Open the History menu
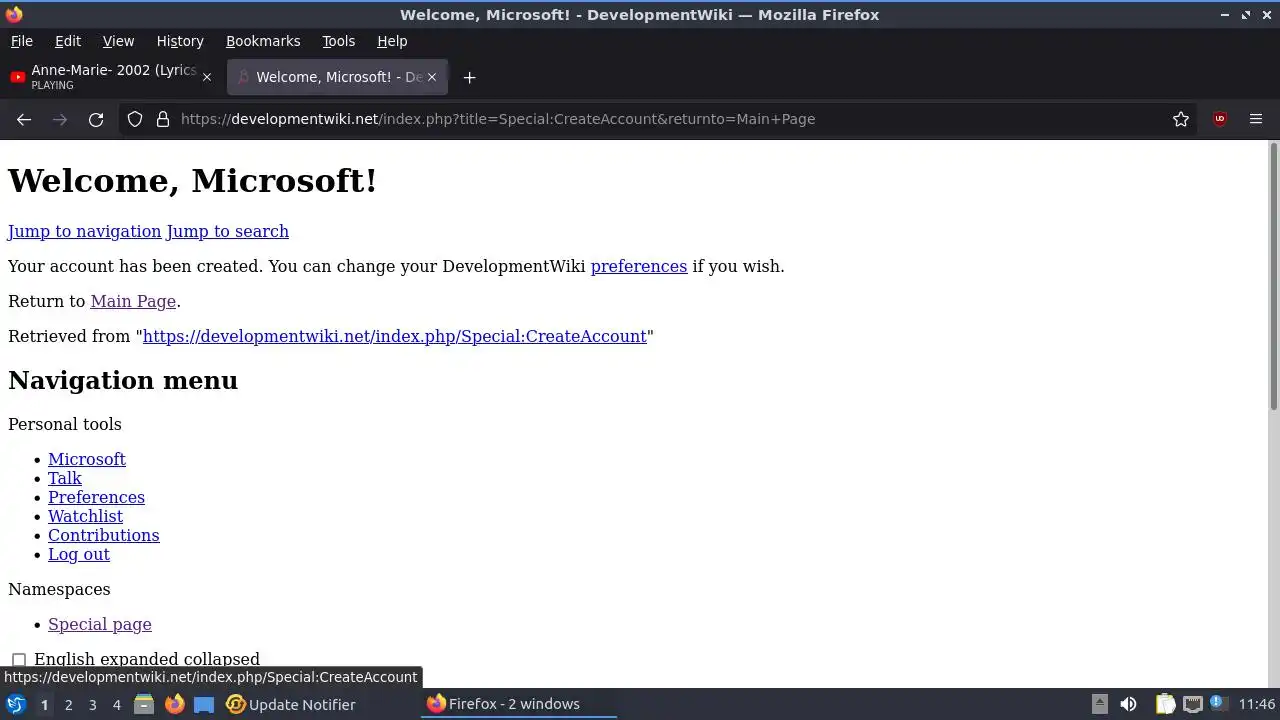 pos(180,41)
